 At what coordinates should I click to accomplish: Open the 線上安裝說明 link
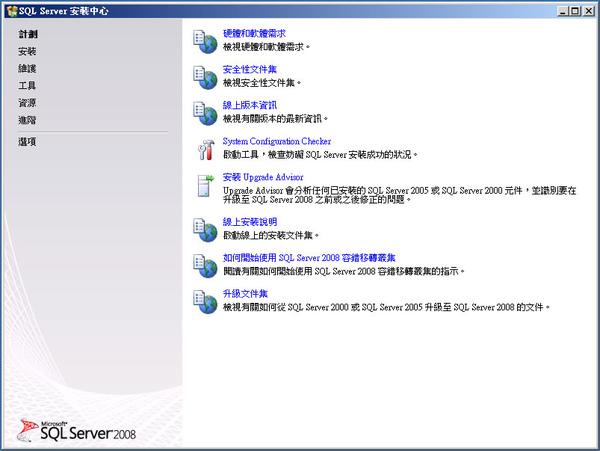250,222
